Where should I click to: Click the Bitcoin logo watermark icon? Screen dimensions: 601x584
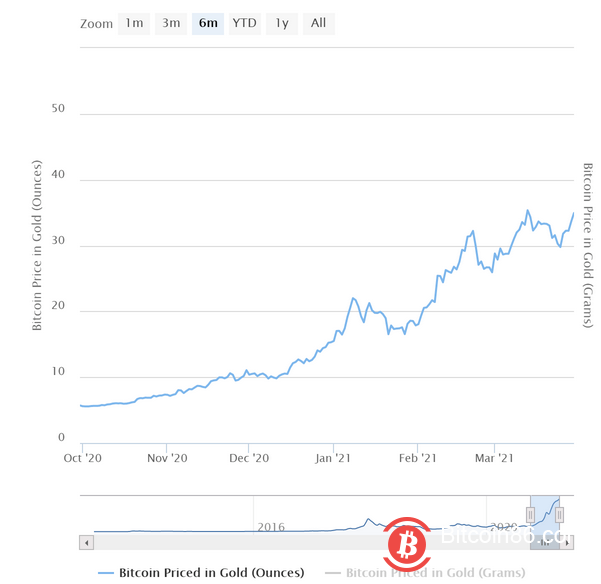click(404, 541)
